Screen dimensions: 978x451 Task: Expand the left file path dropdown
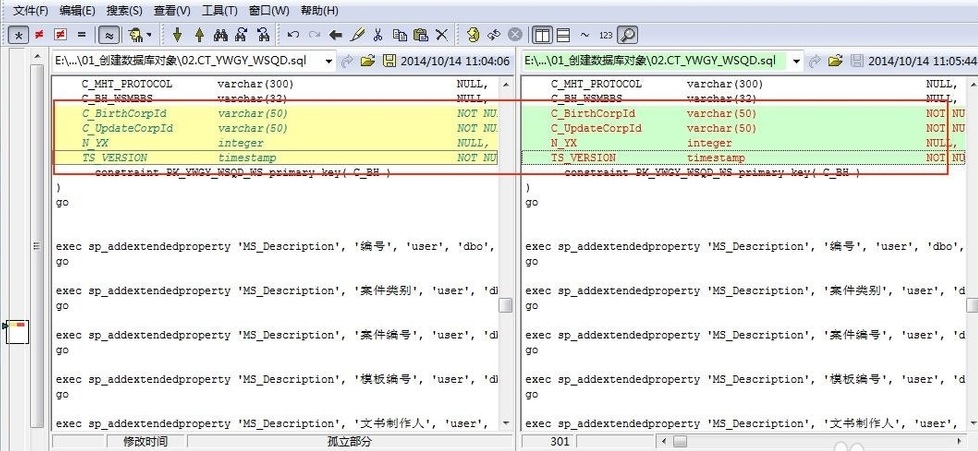pyautogui.click(x=329, y=61)
